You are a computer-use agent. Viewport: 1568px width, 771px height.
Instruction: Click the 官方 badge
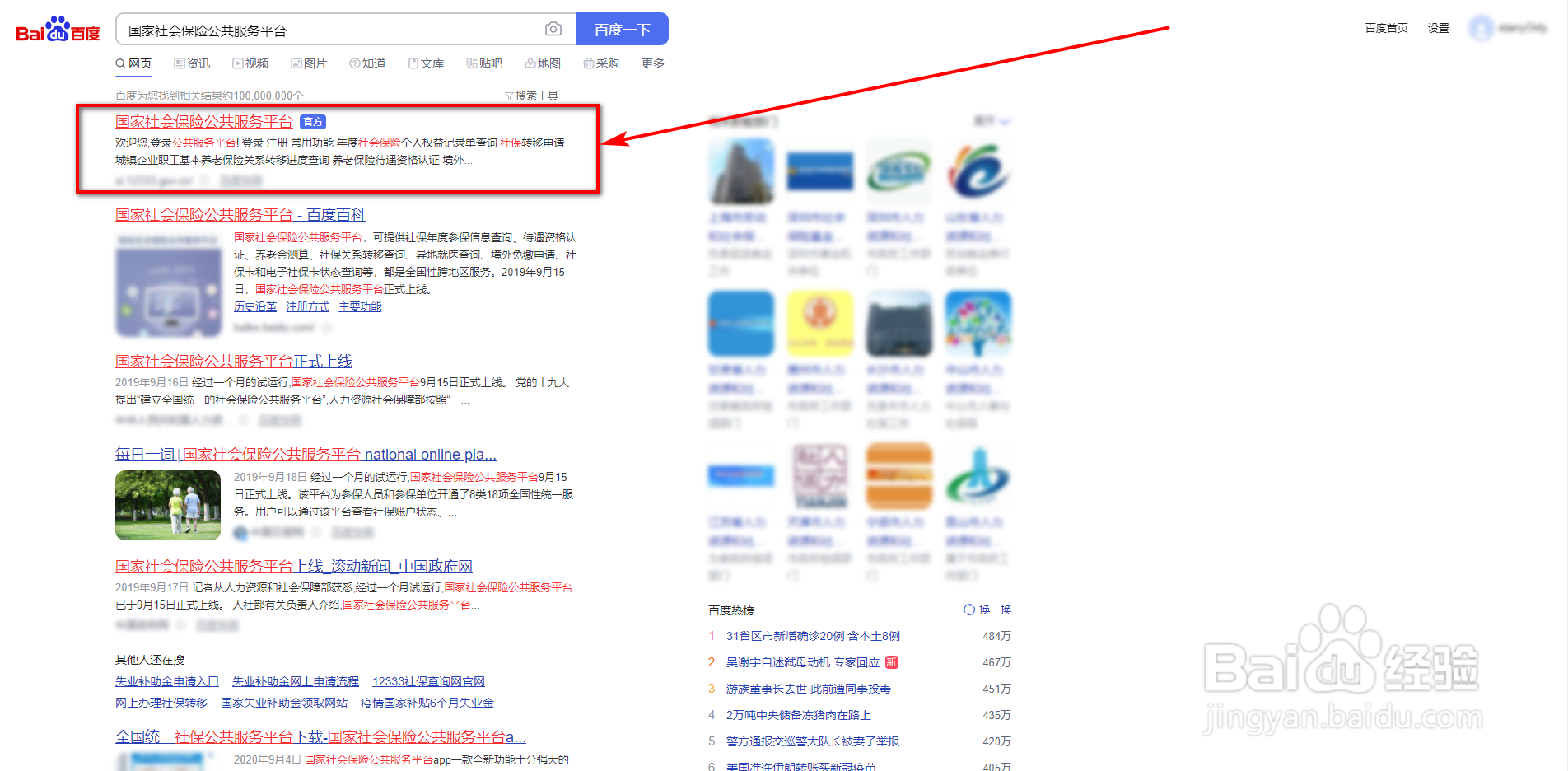coord(313,122)
